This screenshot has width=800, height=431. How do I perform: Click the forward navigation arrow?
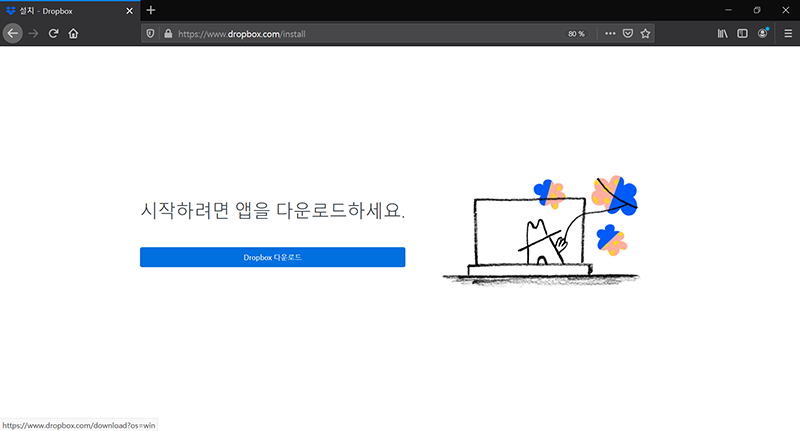point(33,34)
